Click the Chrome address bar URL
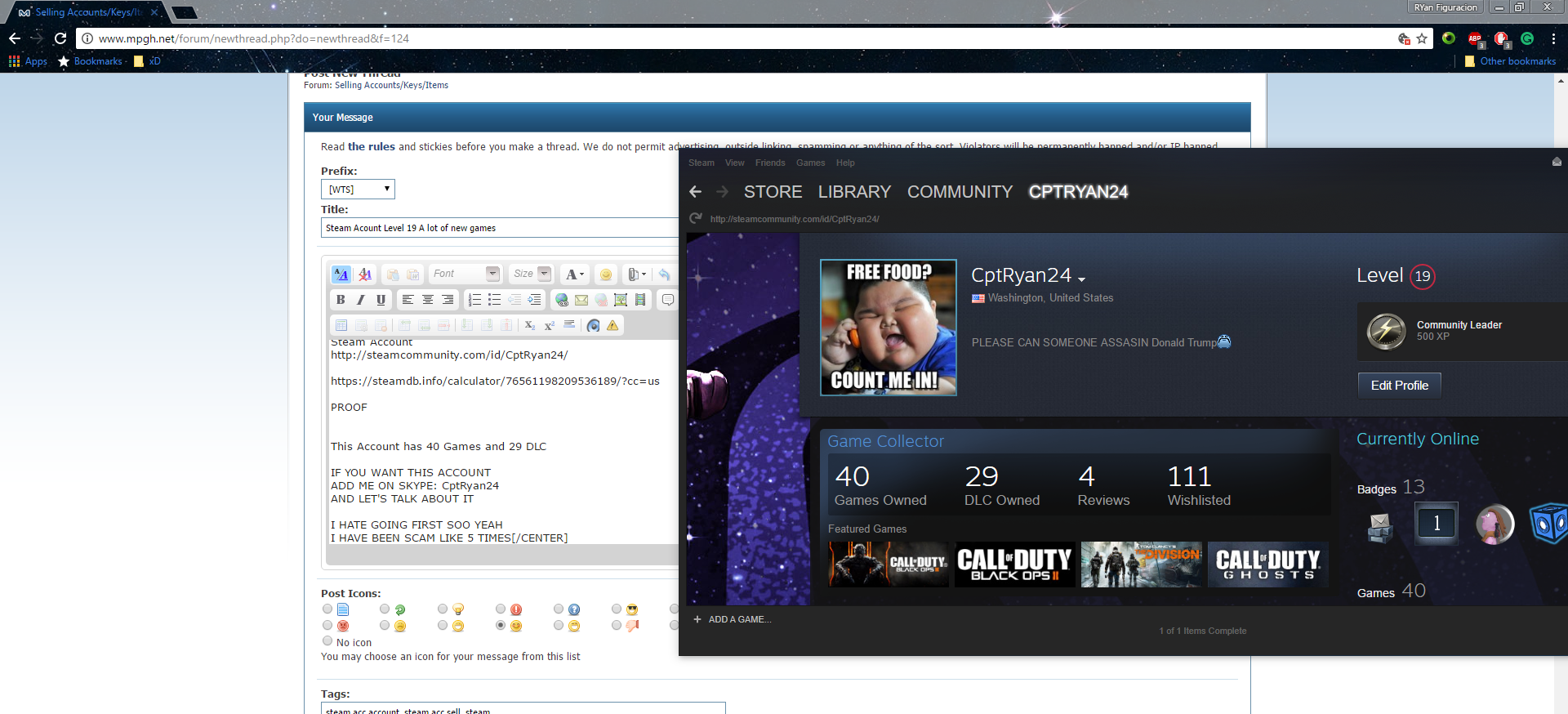Viewport: 1568px width, 714px height. point(253,38)
